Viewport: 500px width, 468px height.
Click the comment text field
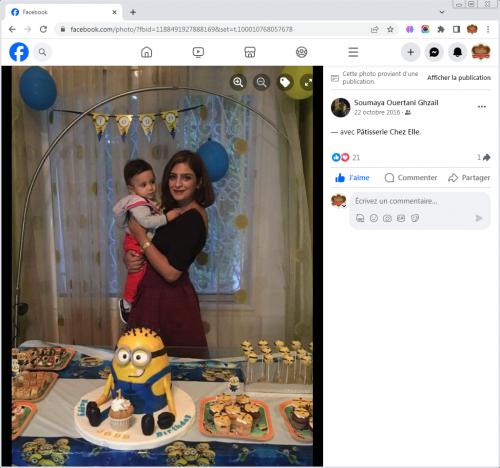tap(396, 201)
